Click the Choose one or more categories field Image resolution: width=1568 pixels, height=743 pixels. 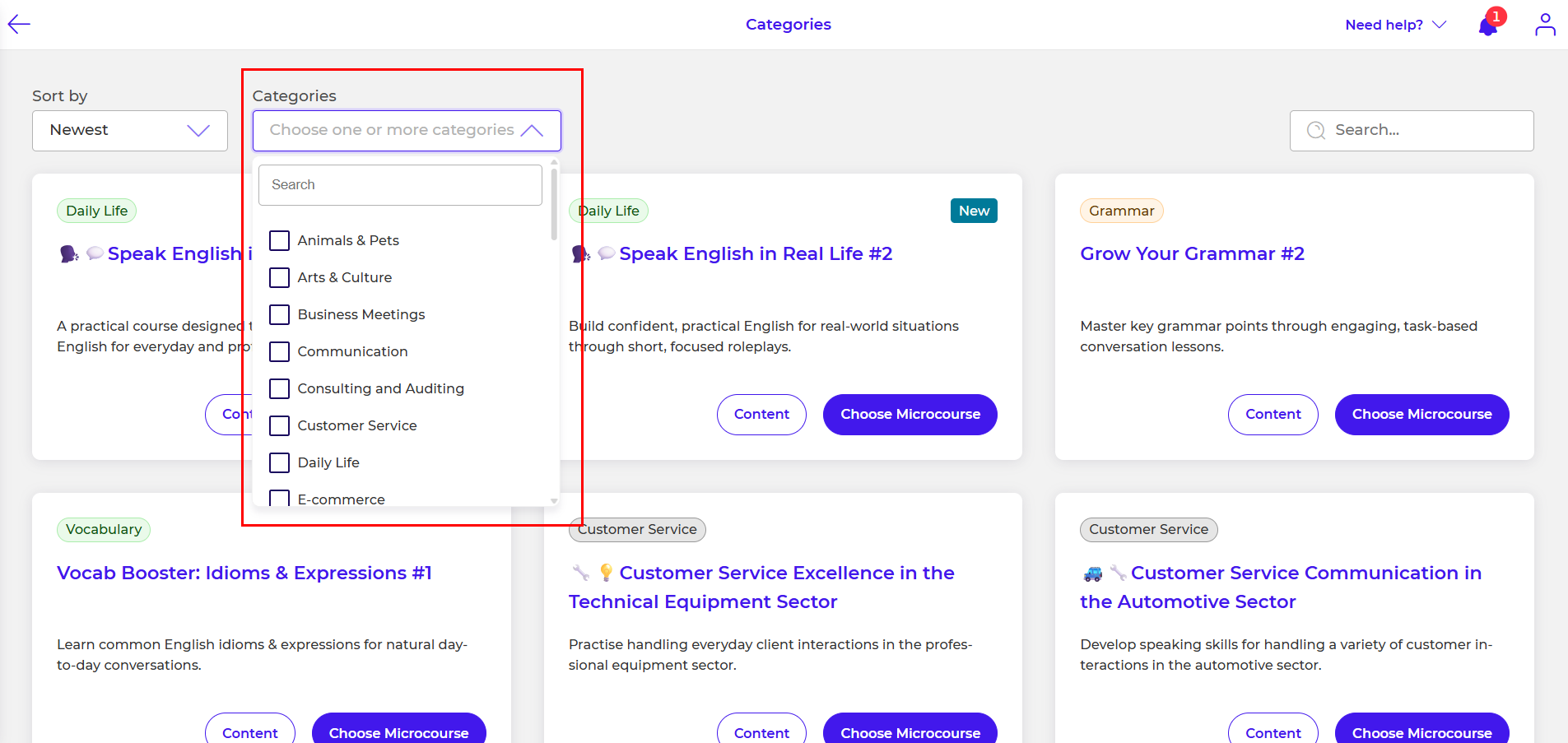tap(391, 131)
